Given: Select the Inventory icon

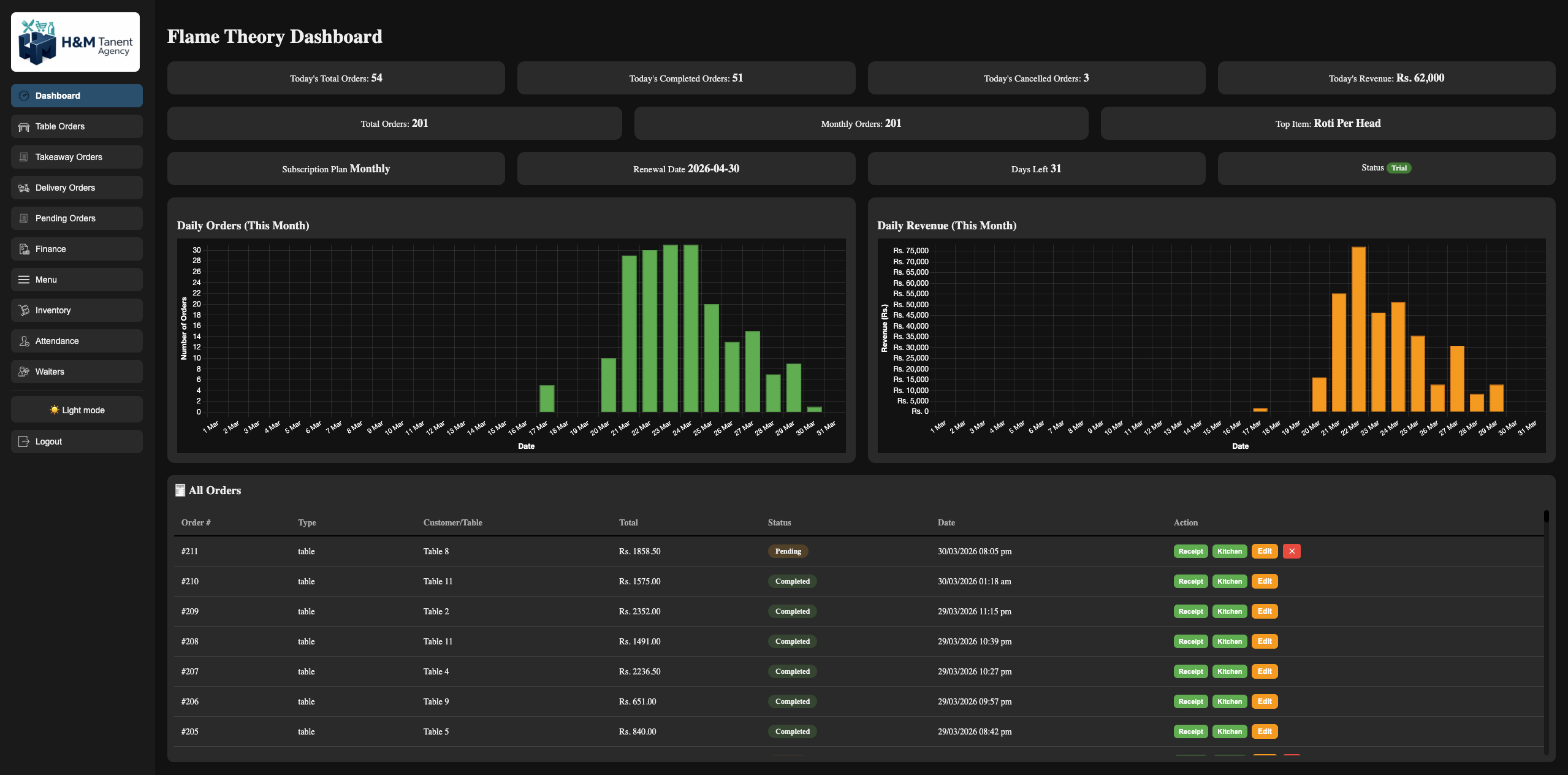Looking at the screenshot, I should point(23,310).
